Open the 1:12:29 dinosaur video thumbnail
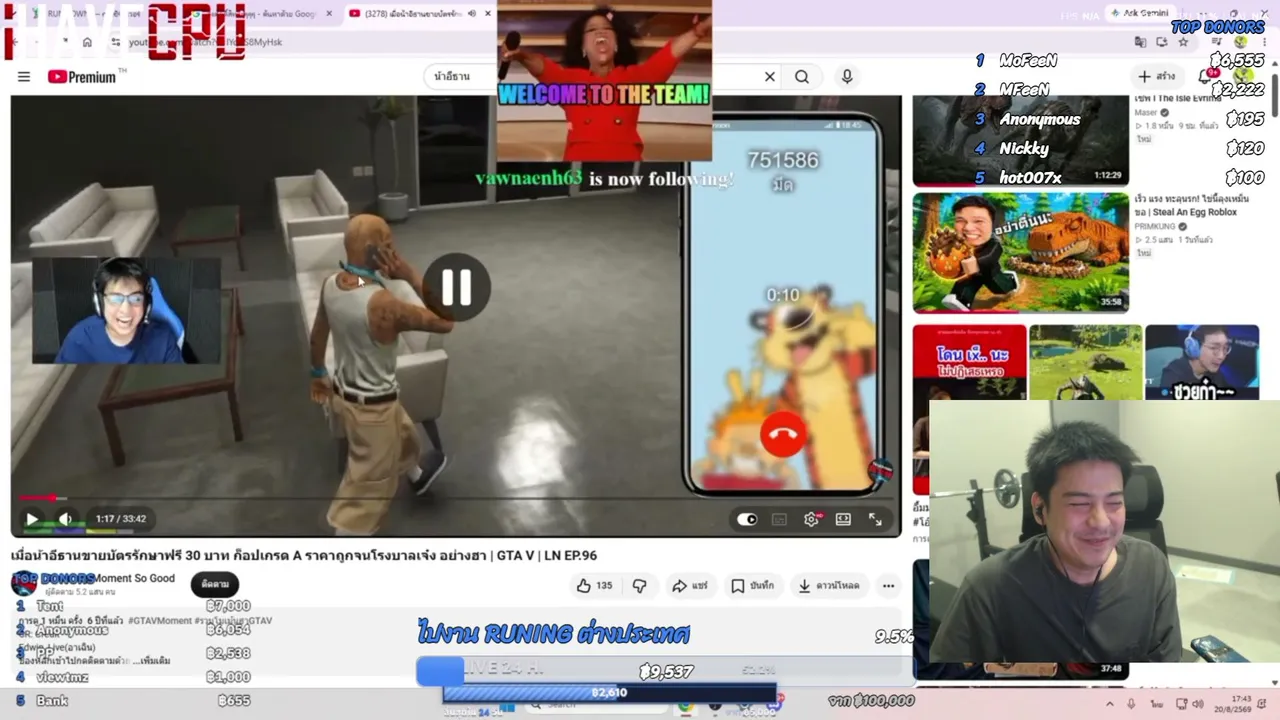Screen dimensions: 1280x720 (x=1020, y=140)
